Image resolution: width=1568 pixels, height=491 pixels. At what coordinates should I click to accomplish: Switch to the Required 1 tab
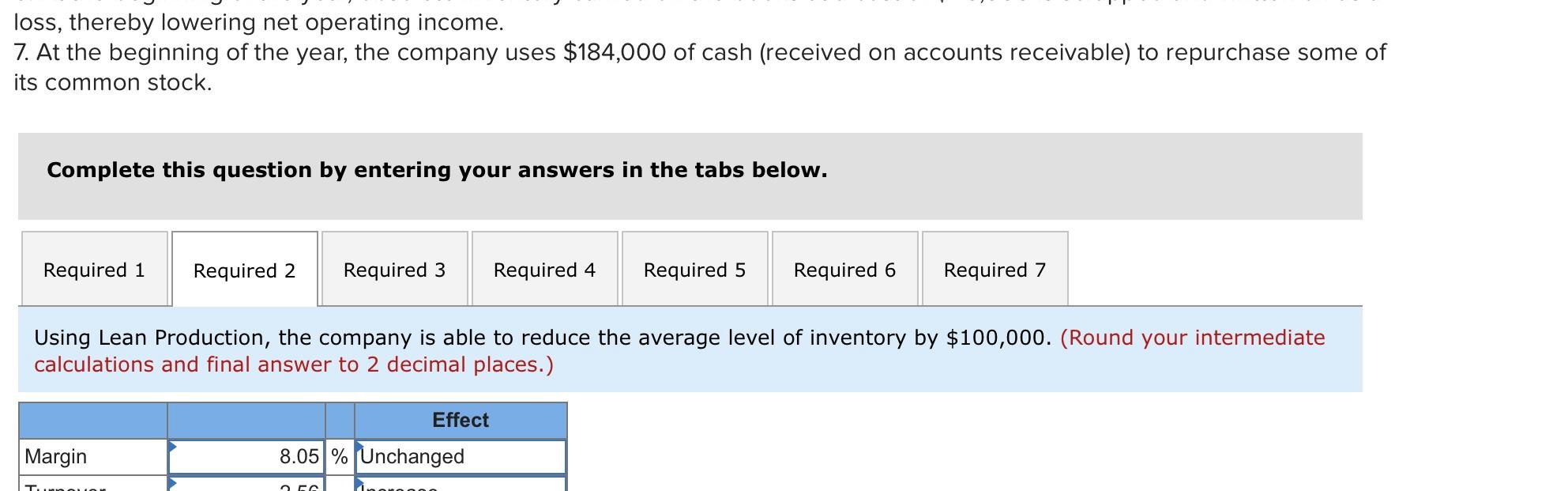coord(94,270)
